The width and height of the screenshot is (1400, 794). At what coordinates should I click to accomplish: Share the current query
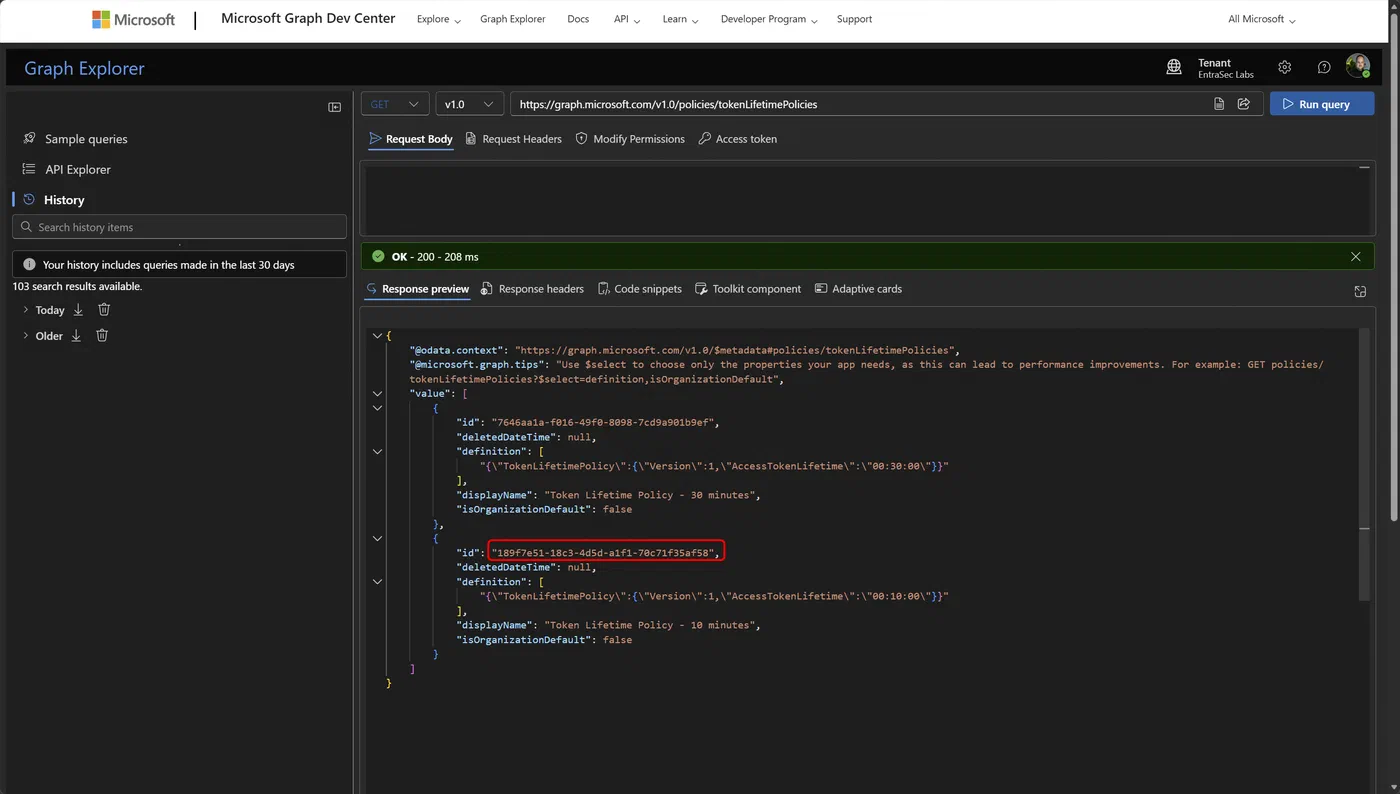(x=1244, y=104)
